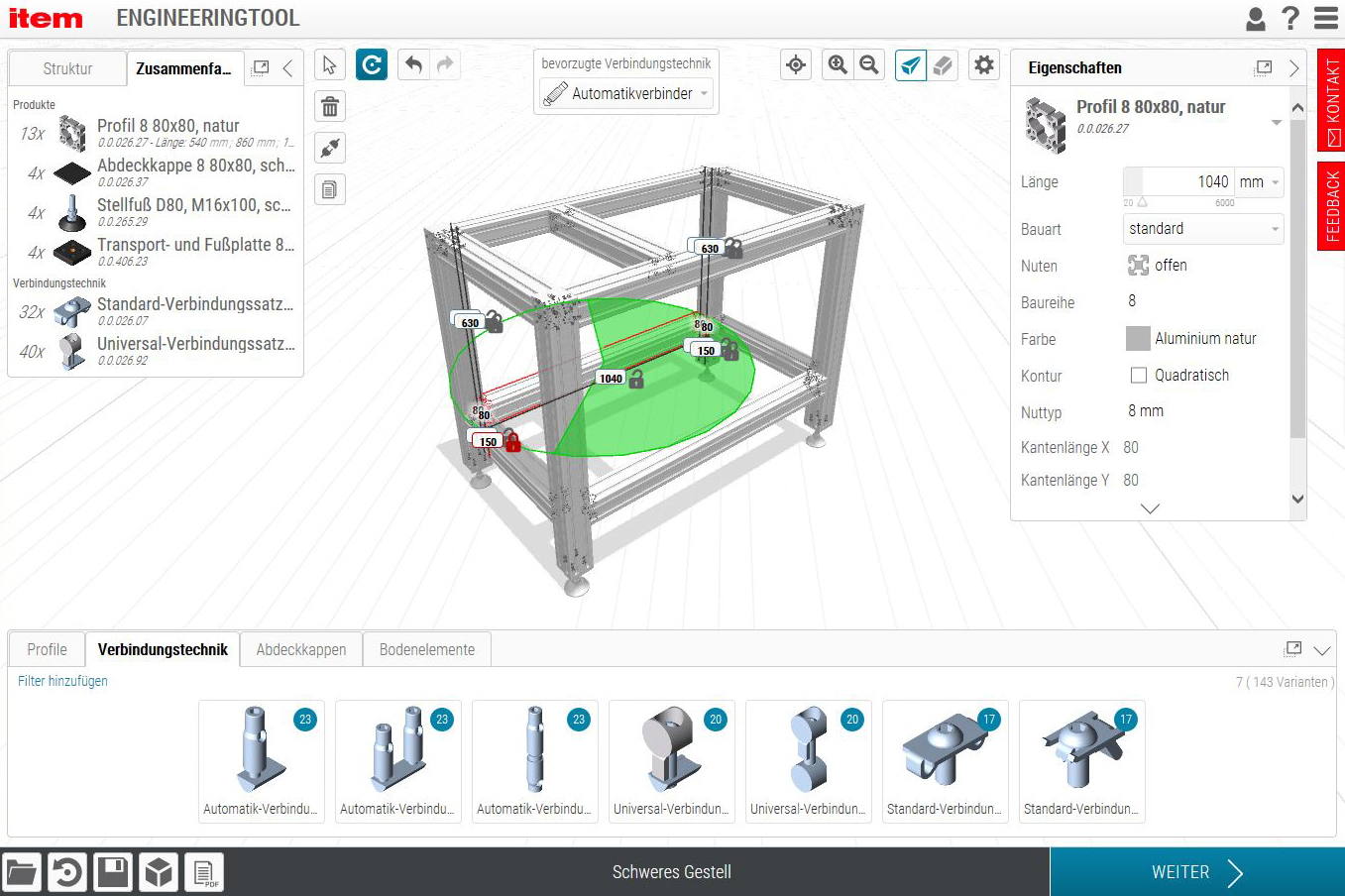This screenshot has width=1345, height=896.
Task: Open the connector tool (plug icon)
Action: [x=329, y=148]
